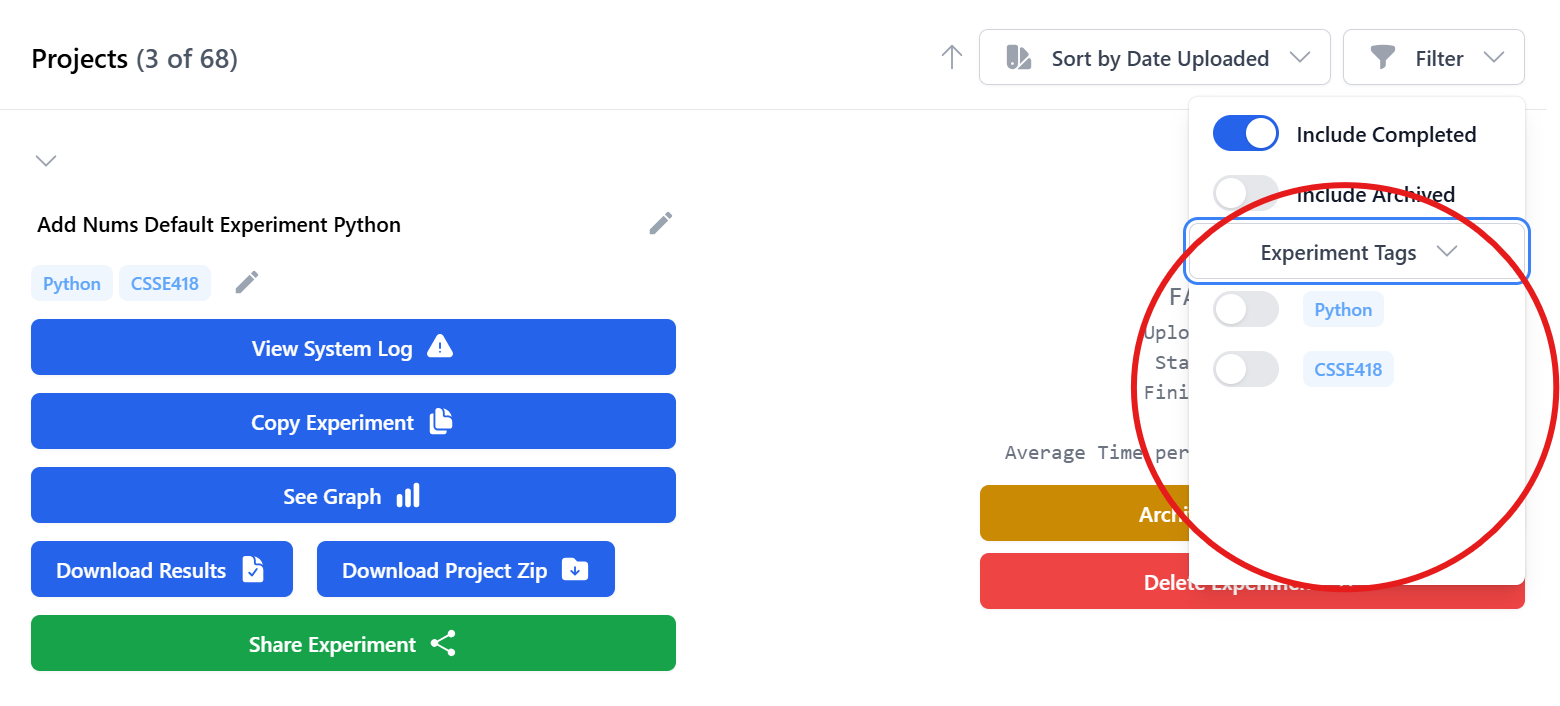The height and width of the screenshot is (706, 1560).
Task: Click Download Results button
Action: [x=162, y=569]
